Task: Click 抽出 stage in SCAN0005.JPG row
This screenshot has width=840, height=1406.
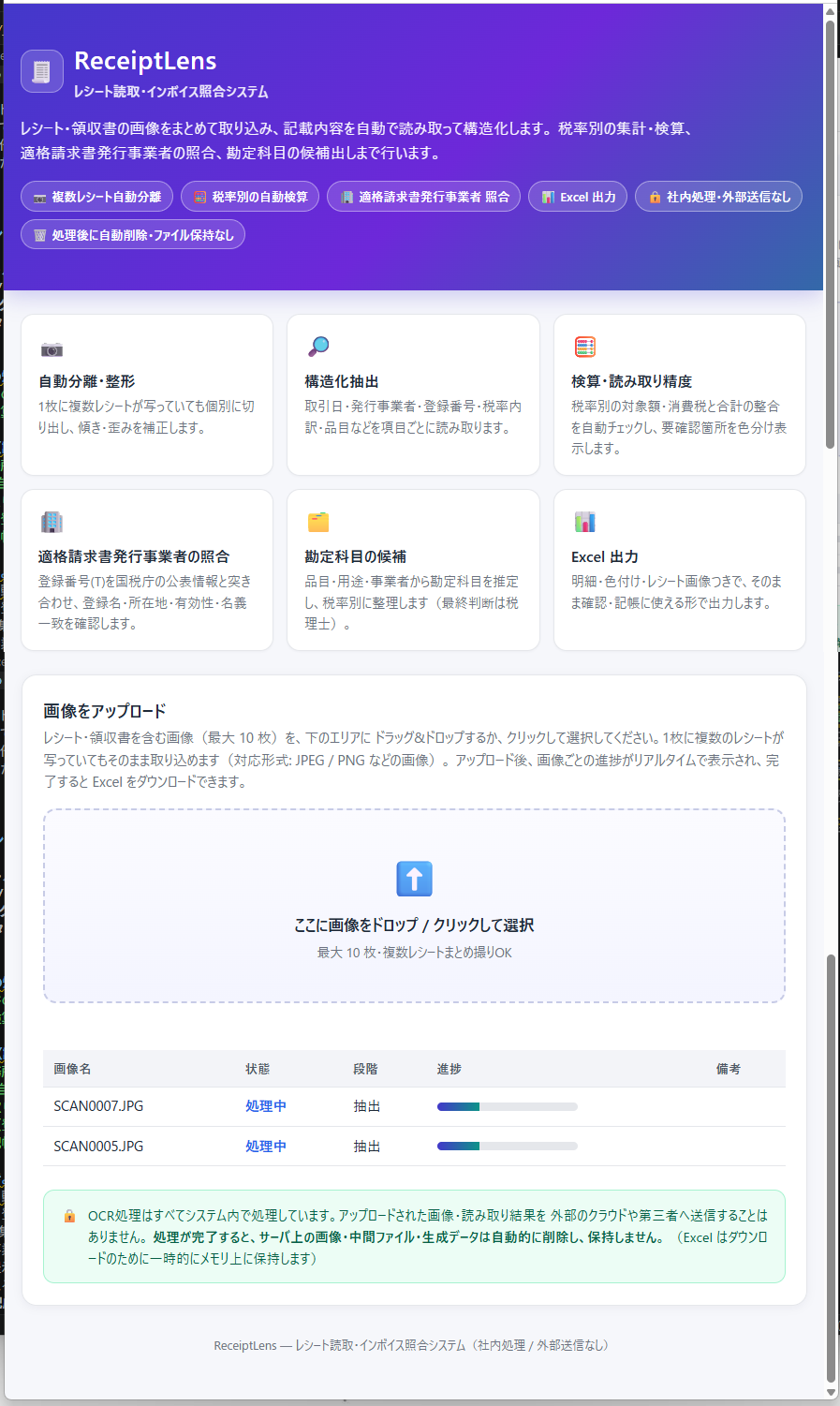Action: [x=367, y=1147]
